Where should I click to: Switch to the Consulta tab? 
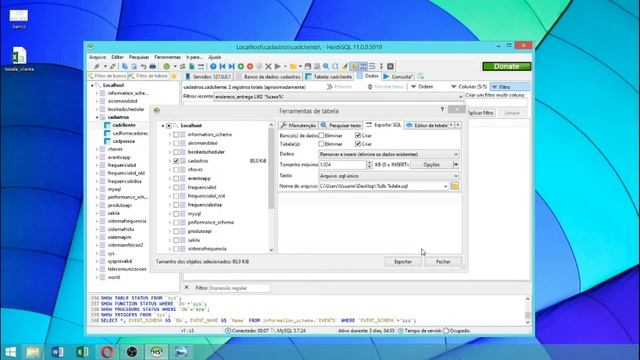click(398, 76)
